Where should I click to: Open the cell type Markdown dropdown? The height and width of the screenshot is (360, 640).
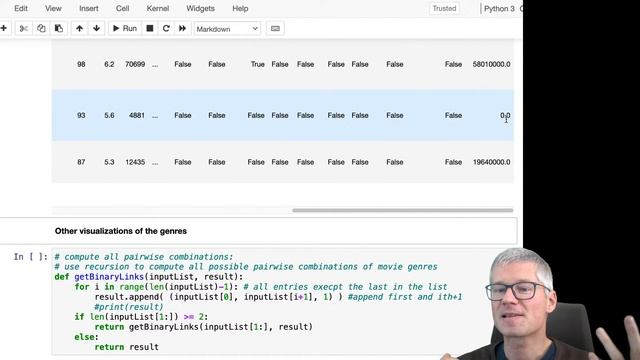pos(227,29)
